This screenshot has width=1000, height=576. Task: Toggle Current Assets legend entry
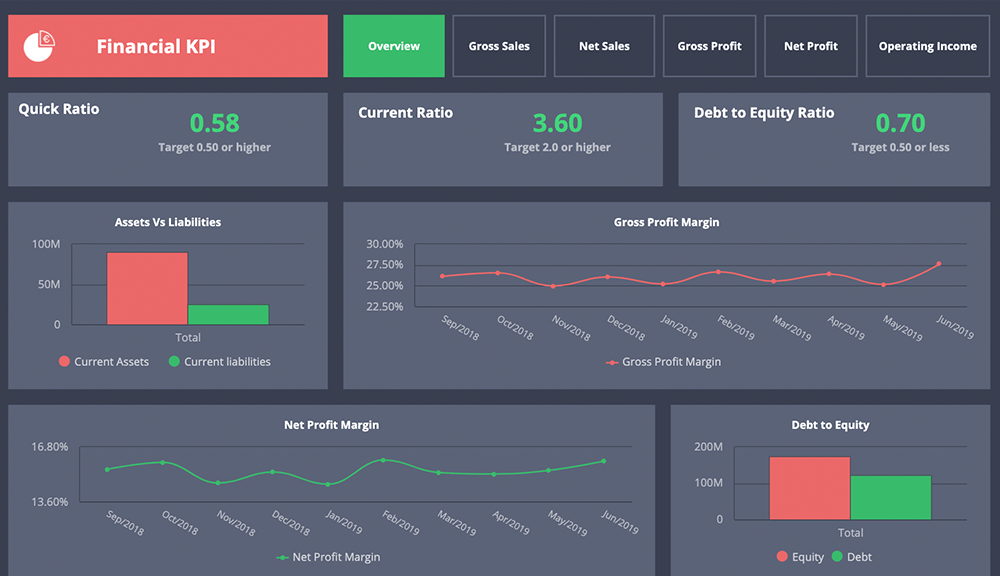[x=104, y=362]
